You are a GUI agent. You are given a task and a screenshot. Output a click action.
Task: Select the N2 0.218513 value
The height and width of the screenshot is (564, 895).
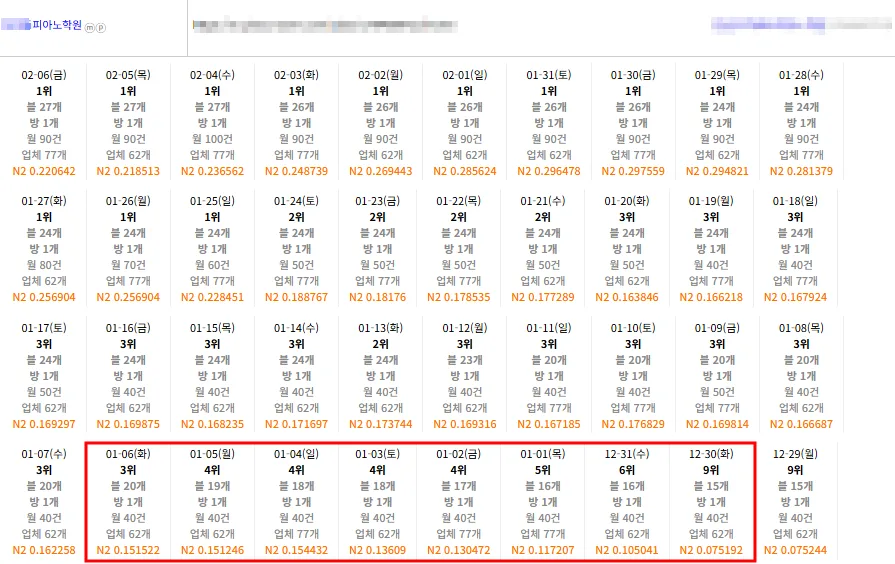[128, 171]
